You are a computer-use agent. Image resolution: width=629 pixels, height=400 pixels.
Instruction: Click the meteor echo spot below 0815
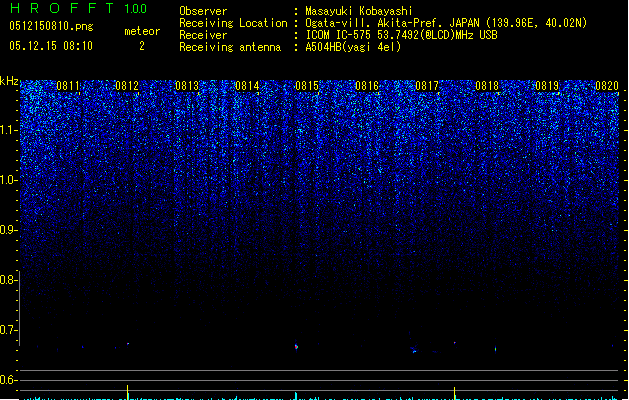(x=296, y=347)
